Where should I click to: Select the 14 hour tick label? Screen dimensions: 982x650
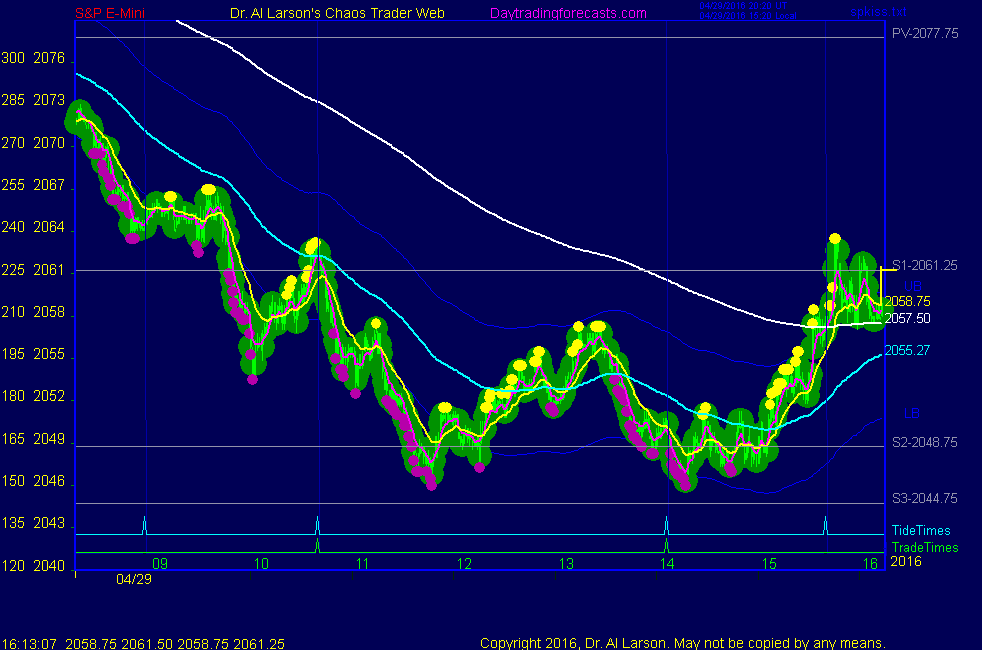pyautogui.click(x=667, y=564)
